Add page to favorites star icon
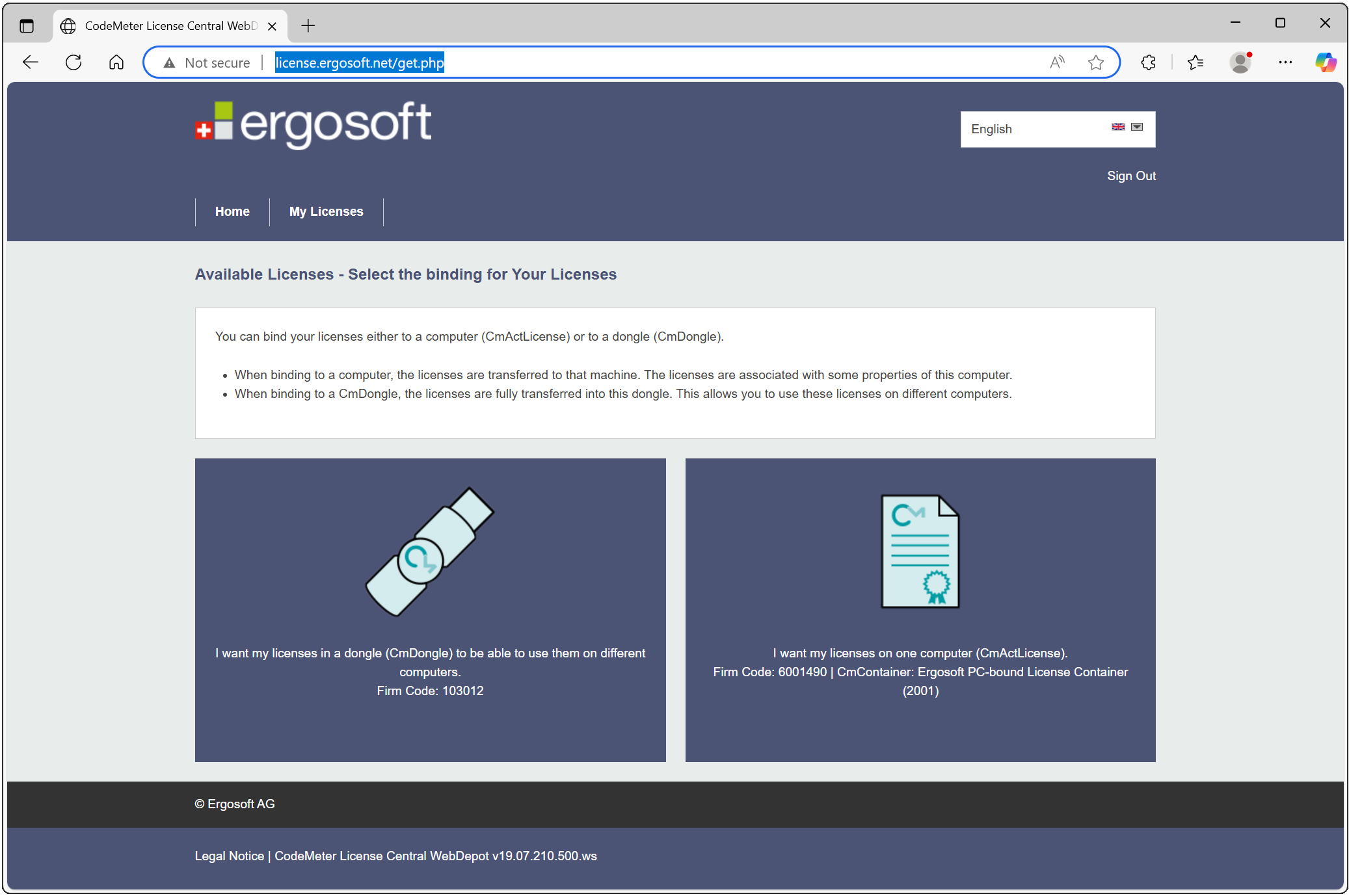 pyautogui.click(x=1096, y=62)
